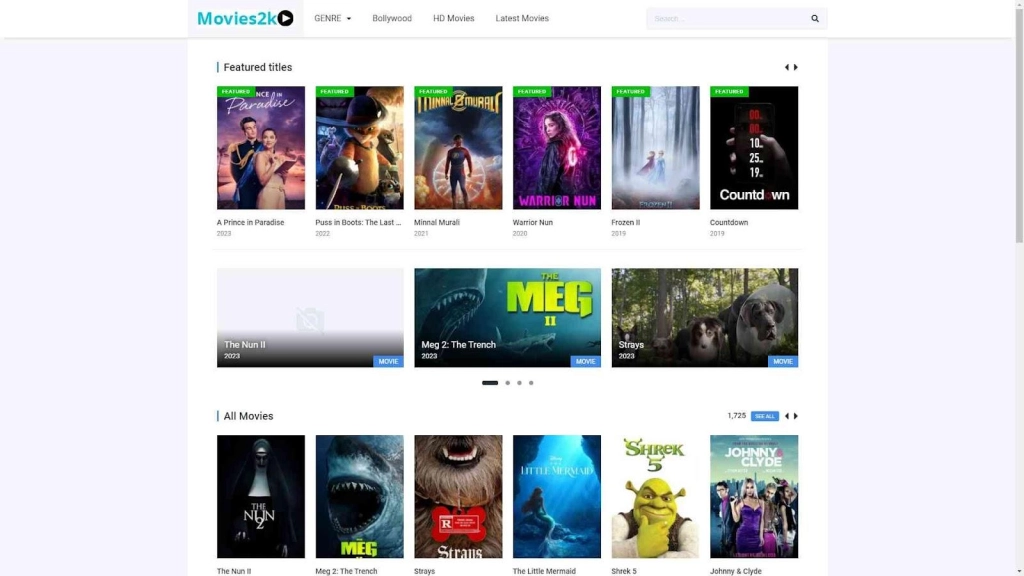
Task: Select the second carousel dot
Action: [507, 383]
